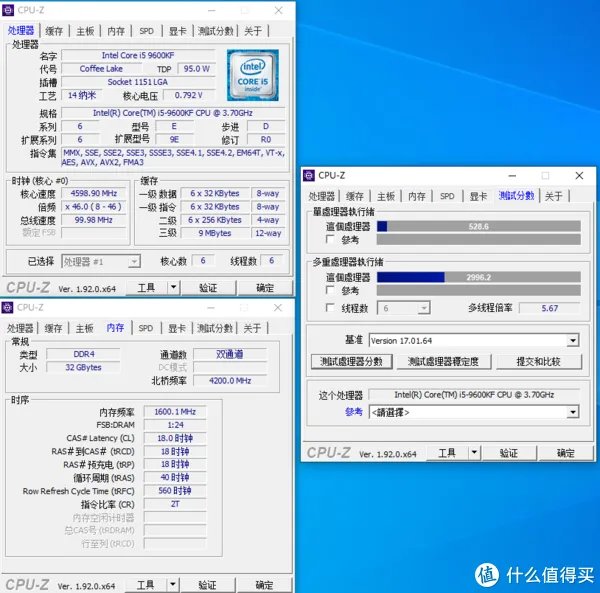Expand 工具 arrow in benchmark window
Screen dimensions: 600x593
(474, 453)
